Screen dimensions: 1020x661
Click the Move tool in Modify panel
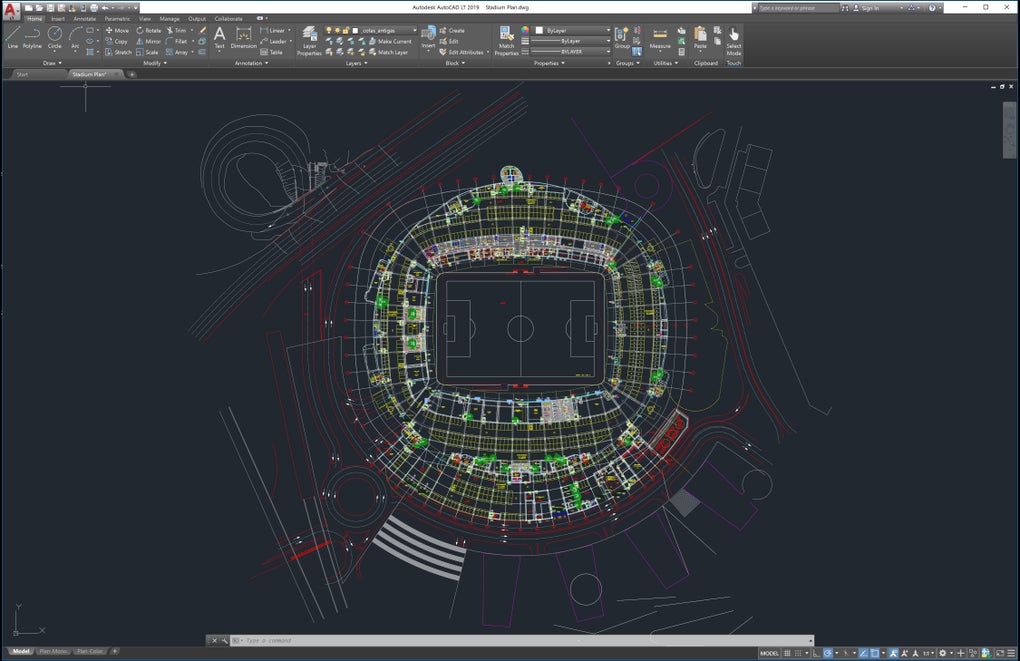[x=116, y=29]
